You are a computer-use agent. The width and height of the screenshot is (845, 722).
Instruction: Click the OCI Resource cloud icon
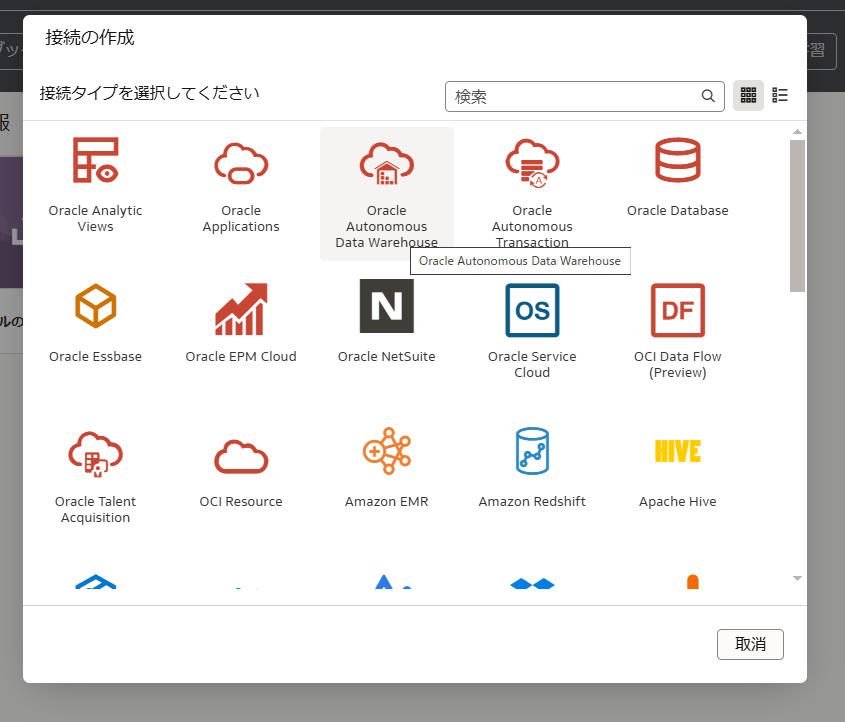coord(241,457)
